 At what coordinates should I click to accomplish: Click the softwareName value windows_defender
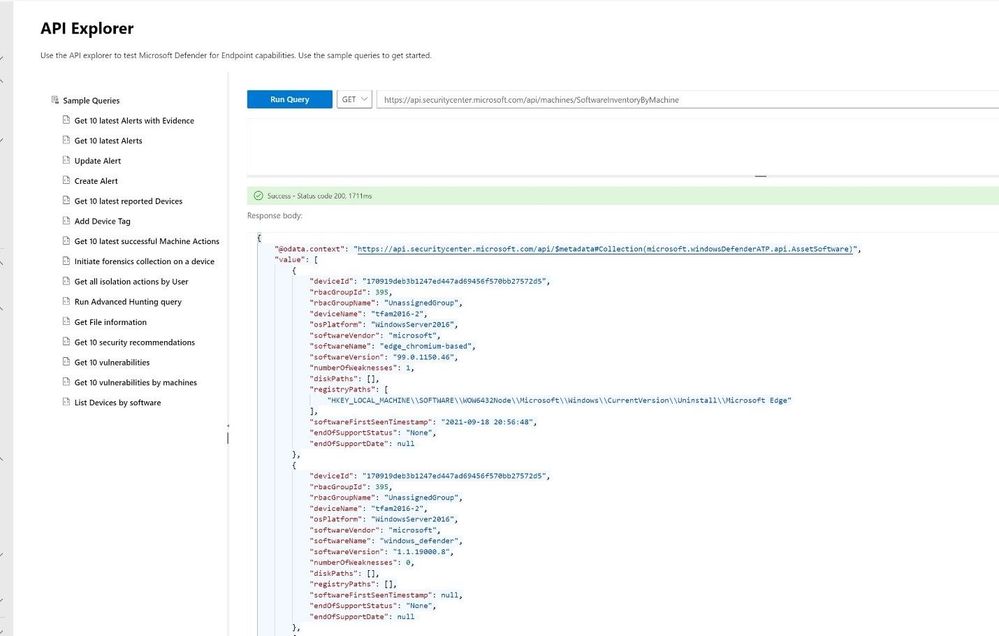tap(419, 541)
